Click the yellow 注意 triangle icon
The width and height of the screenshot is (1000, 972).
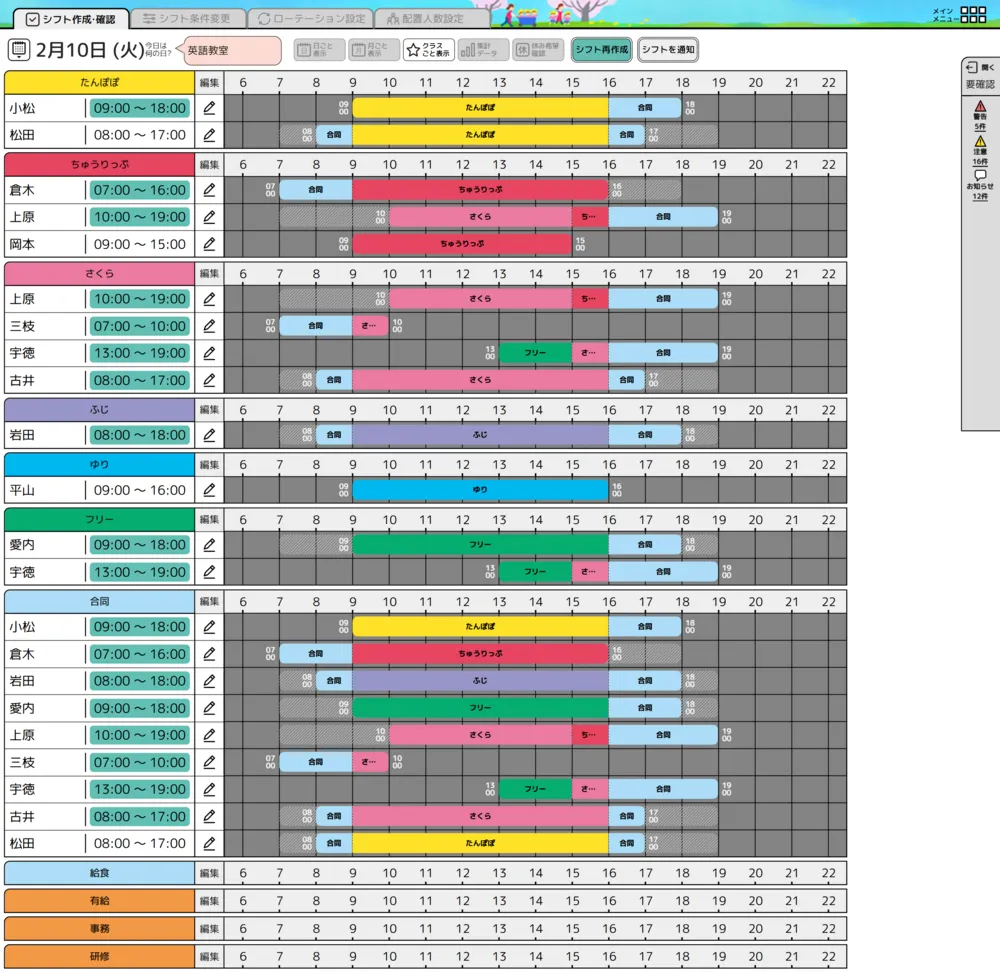pyautogui.click(x=980, y=142)
